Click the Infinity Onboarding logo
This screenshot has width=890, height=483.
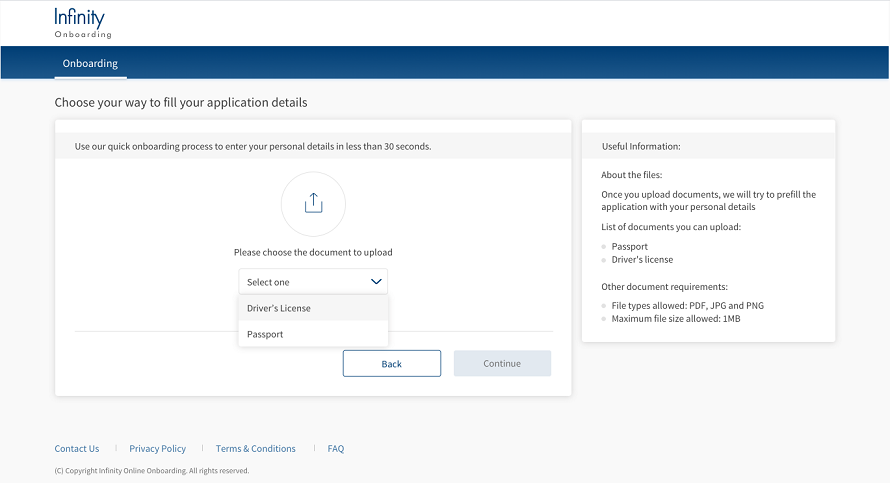83,22
